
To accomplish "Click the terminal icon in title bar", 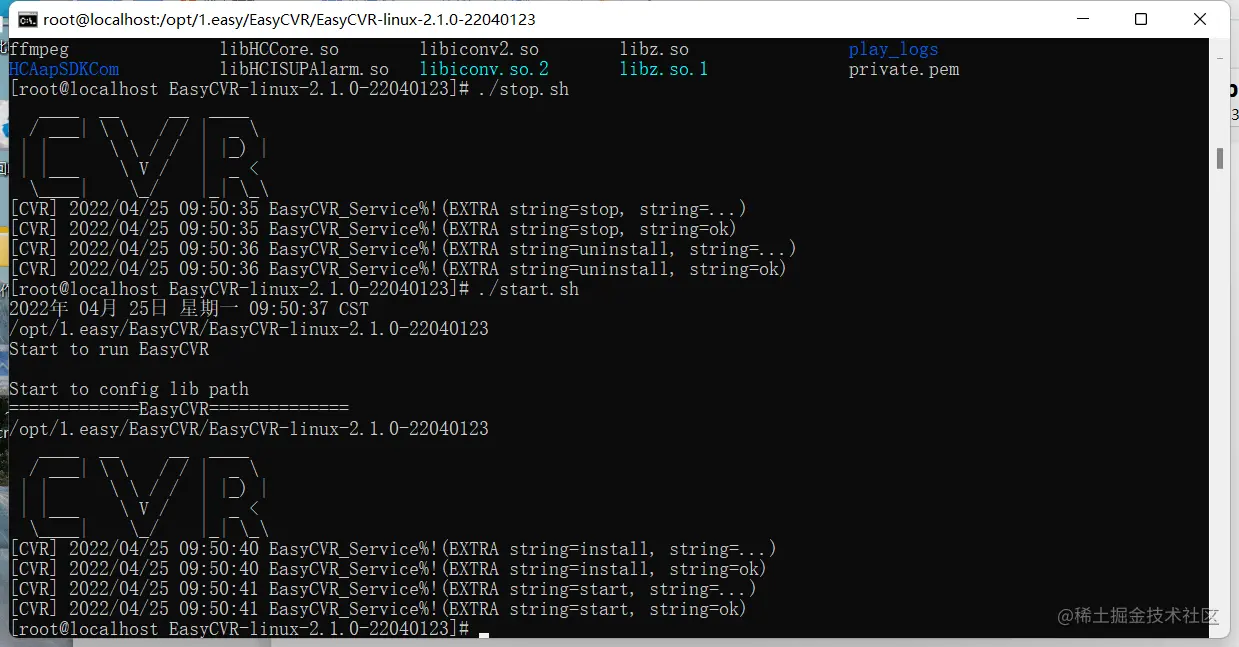I will click(x=29, y=19).
